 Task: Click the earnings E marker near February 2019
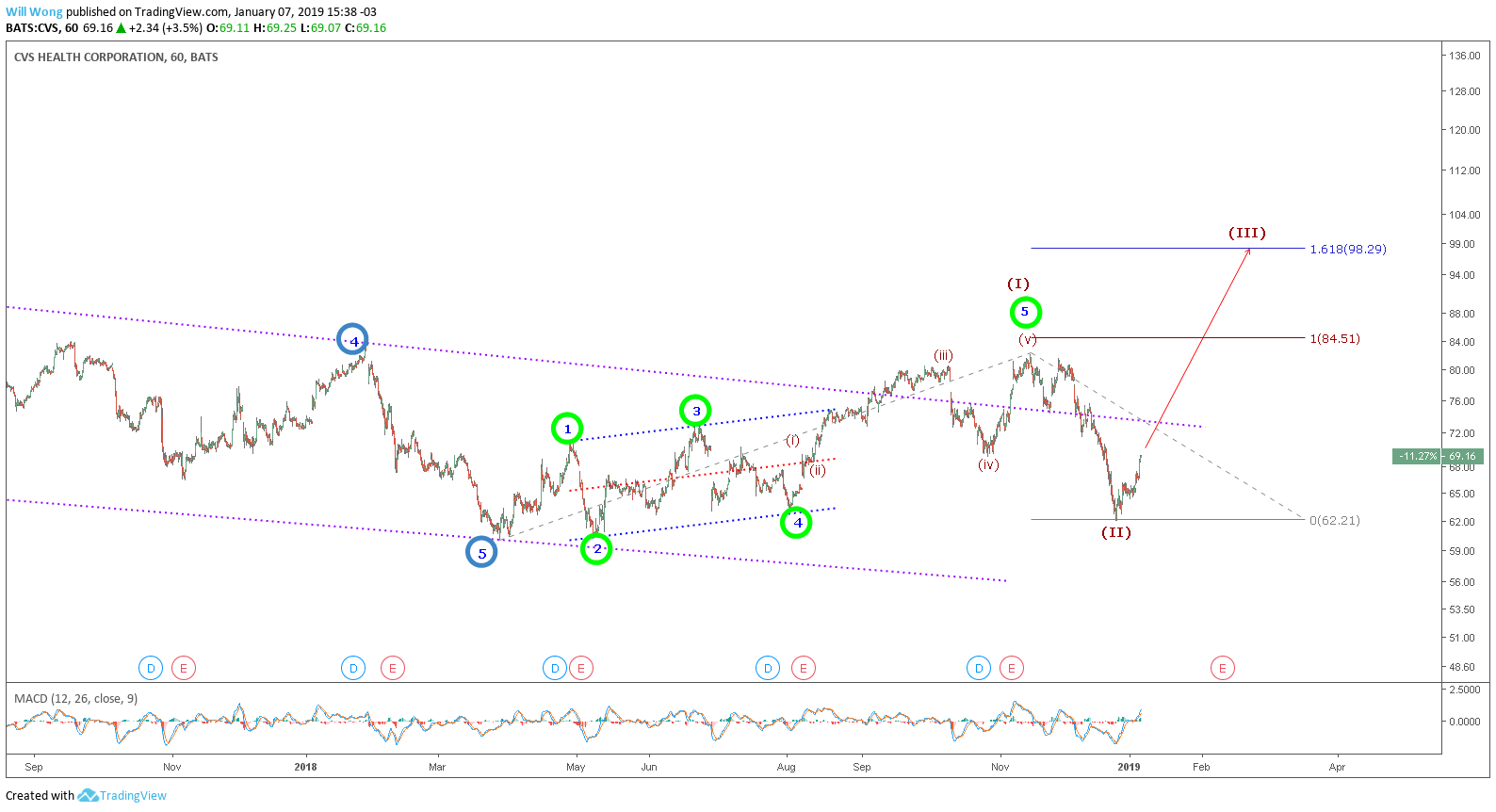pyautogui.click(x=1223, y=668)
